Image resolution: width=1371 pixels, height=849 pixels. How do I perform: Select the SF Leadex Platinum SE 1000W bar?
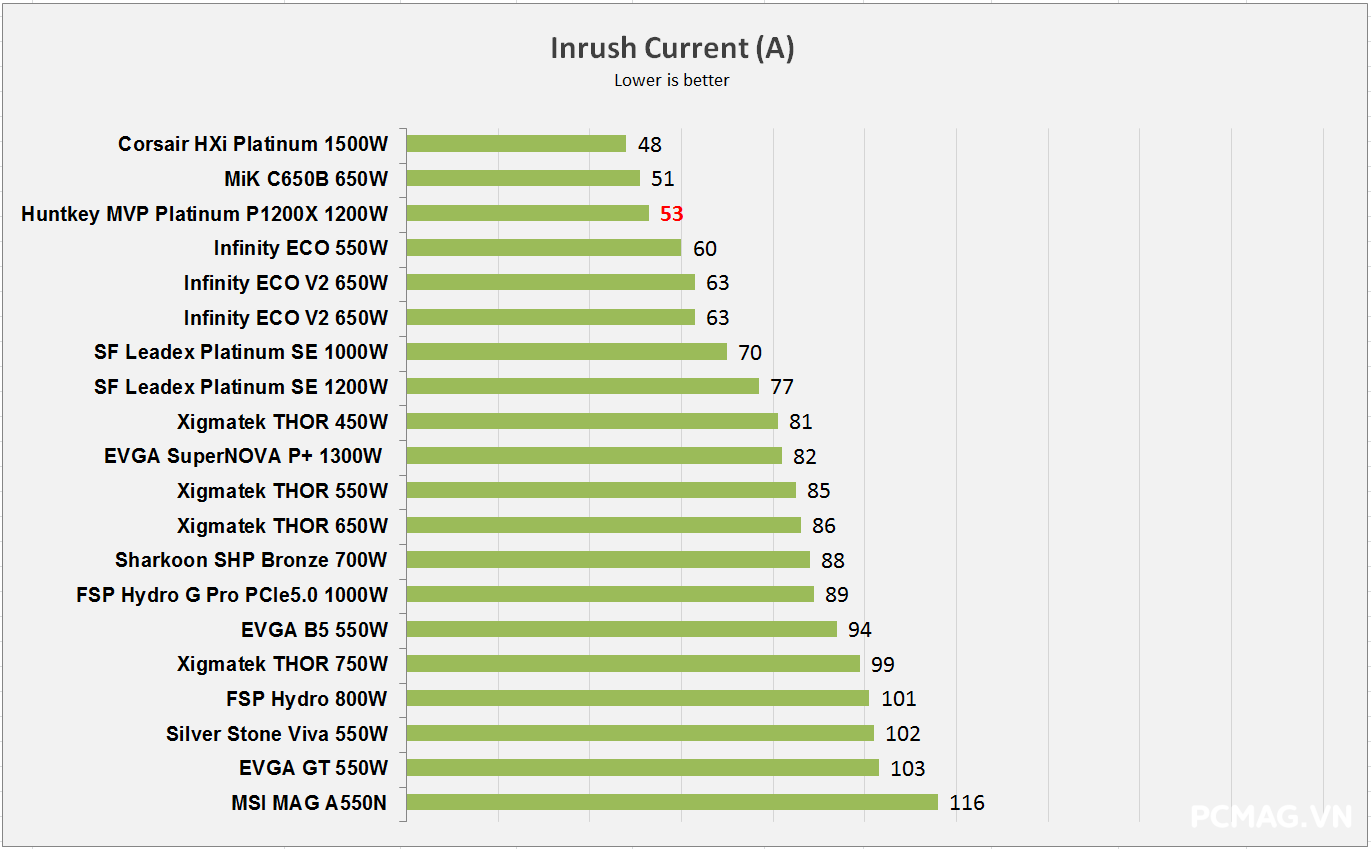pos(566,352)
